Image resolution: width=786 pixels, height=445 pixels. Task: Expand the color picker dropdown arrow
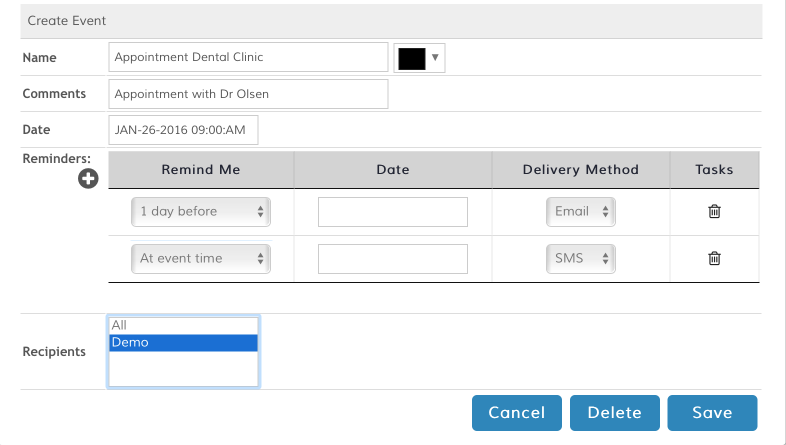tap(436, 58)
